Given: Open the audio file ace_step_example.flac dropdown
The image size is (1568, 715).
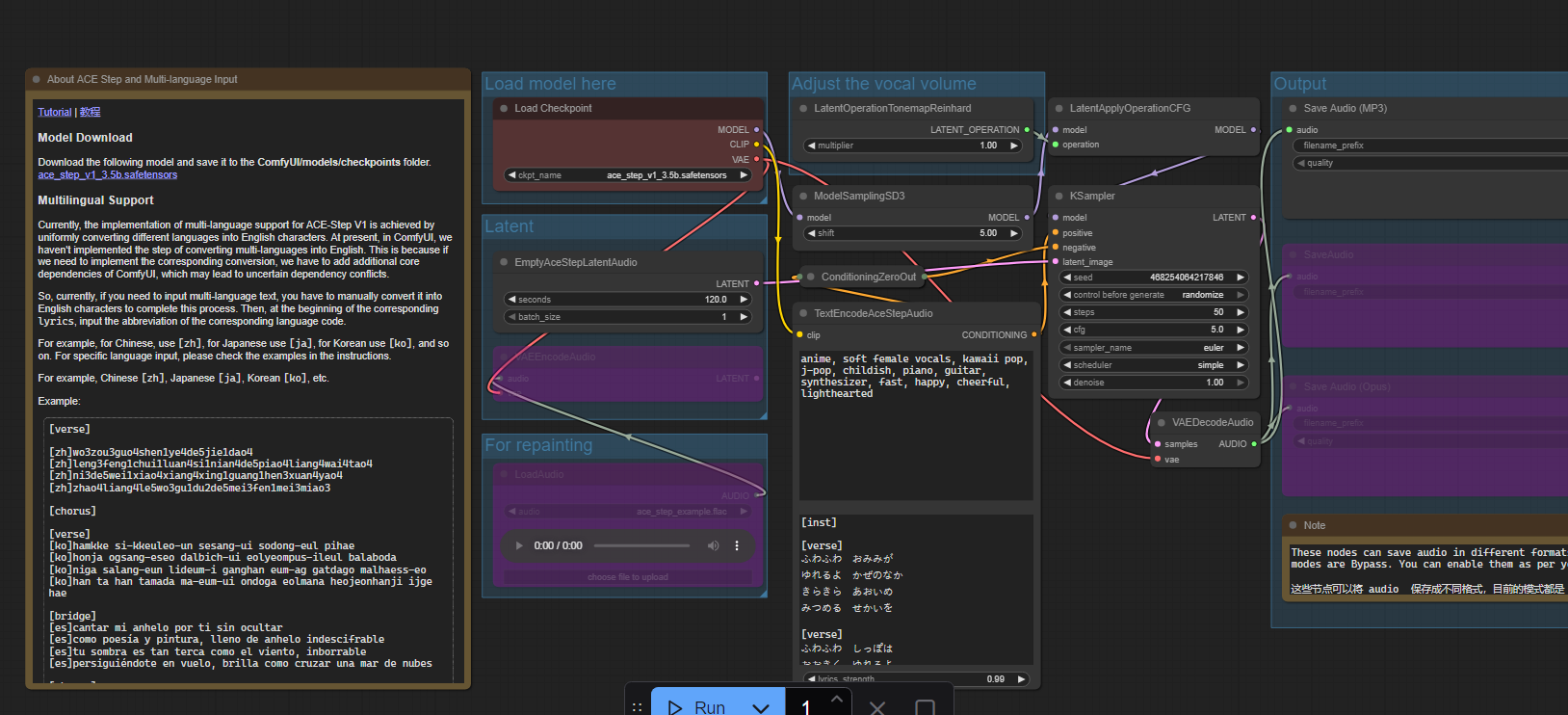Looking at the screenshot, I should [x=628, y=512].
